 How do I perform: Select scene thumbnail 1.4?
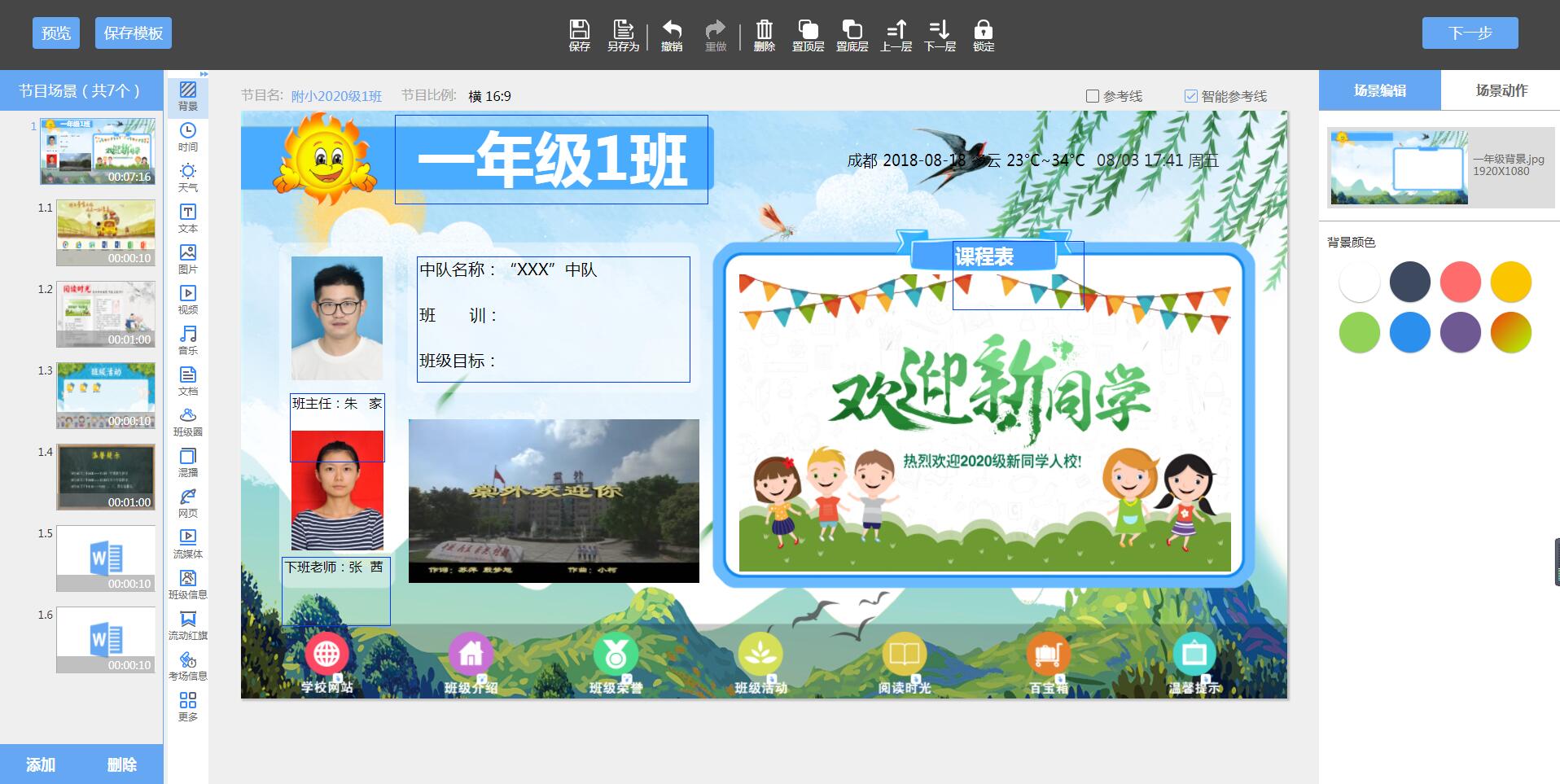(106, 477)
